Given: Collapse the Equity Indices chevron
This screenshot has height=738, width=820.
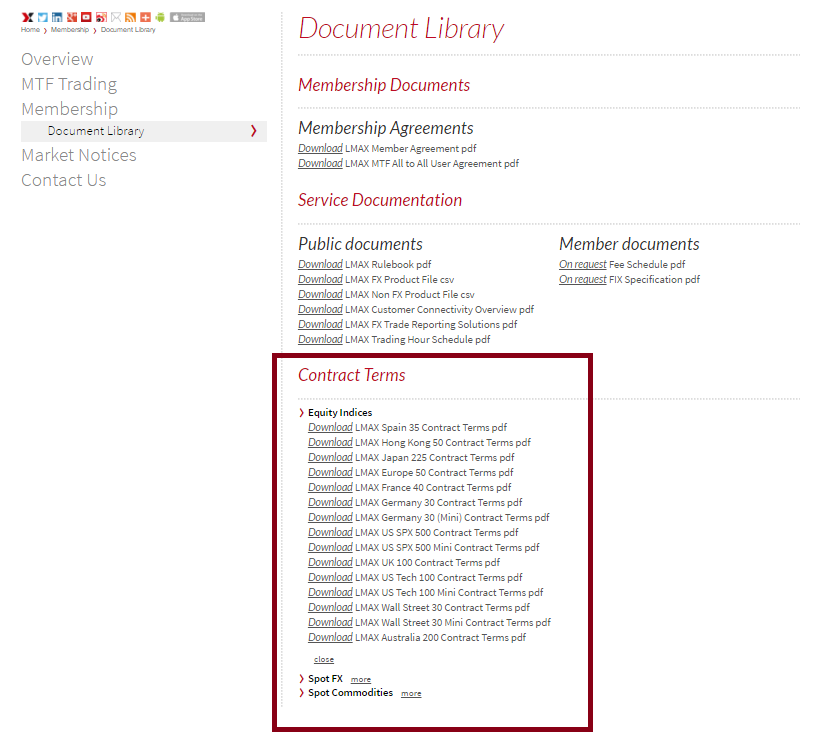Looking at the screenshot, I should pyautogui.click(x=301, y=413).
